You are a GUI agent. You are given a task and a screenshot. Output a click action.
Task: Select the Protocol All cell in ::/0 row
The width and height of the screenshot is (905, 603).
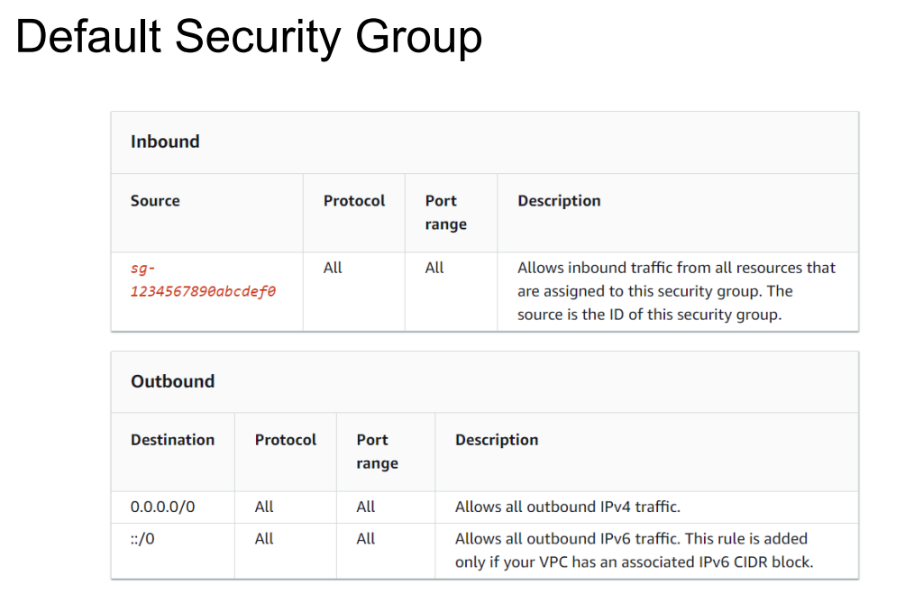coord(264,539)
